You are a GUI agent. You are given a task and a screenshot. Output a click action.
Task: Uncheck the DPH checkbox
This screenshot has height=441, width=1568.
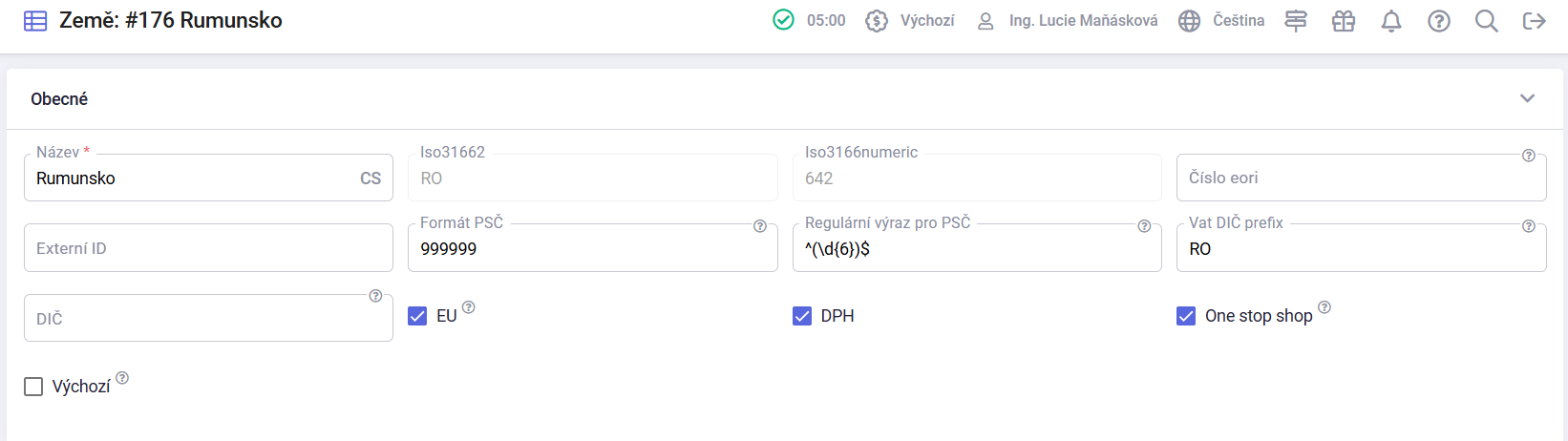coord(802,316)
